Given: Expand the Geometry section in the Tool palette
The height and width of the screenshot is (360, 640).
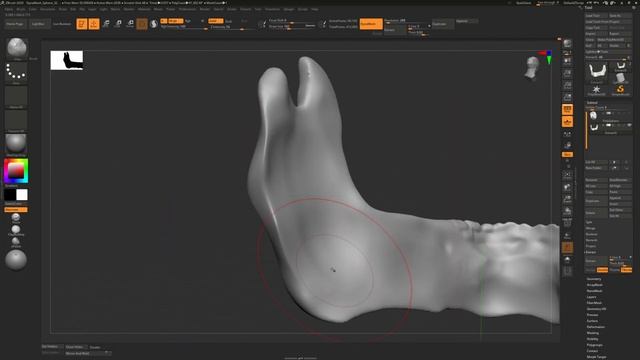Looking at the screenshot, I should point(594,279).
